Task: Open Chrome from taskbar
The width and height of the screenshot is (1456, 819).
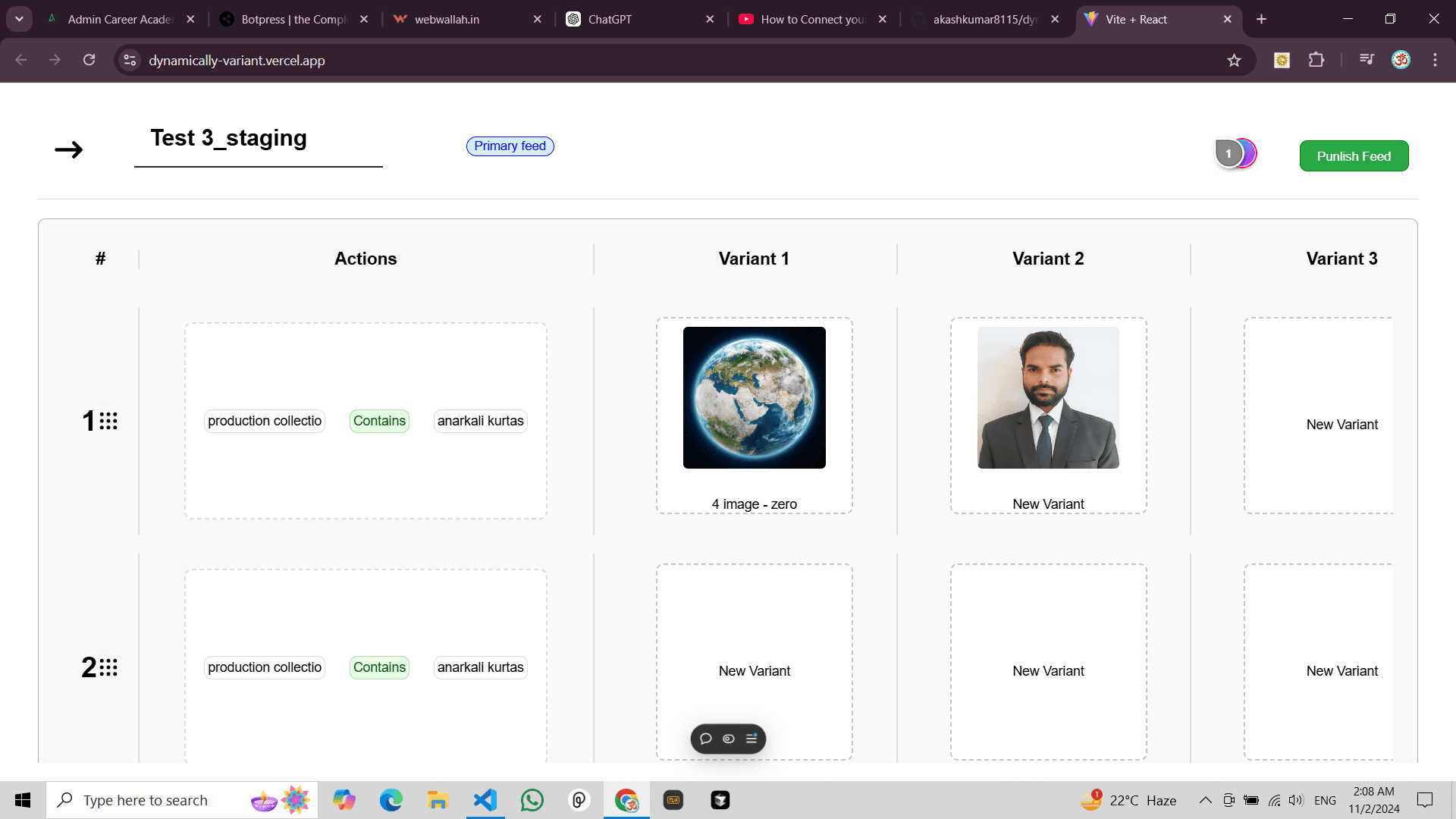Action: [626, 800]
